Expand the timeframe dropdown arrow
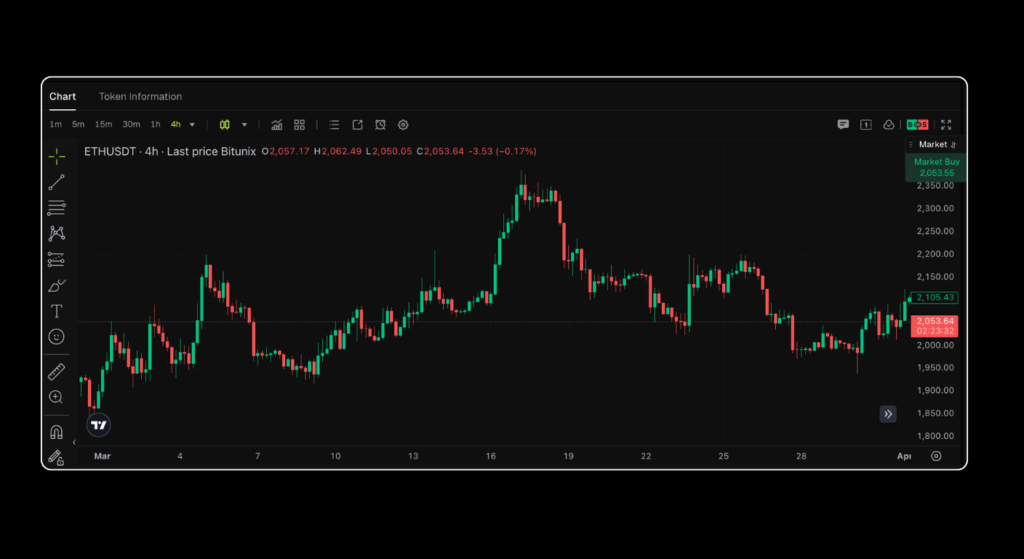The height and width of the screenshot is (559, 1024). pos(192,125)
